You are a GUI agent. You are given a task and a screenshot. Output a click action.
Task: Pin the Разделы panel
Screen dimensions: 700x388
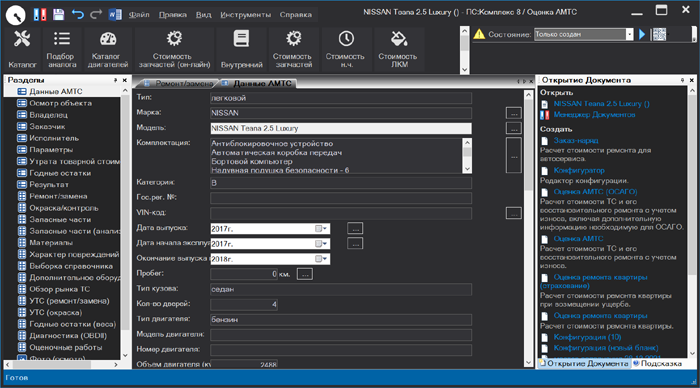pyautogui.click(x=115, y=80)
